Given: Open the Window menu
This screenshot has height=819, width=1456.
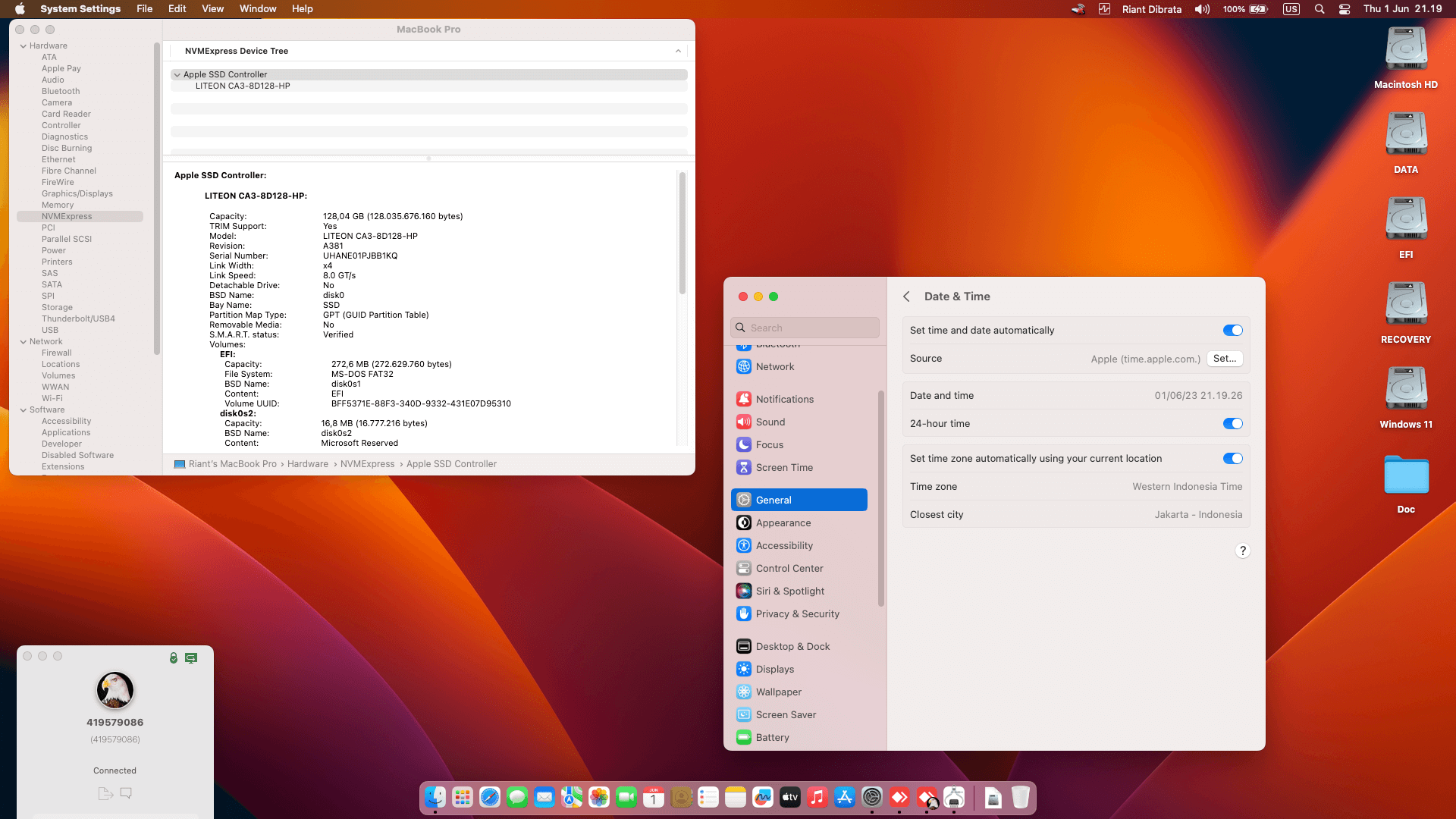Looking at the screenshot, I should tap(258, 8).
